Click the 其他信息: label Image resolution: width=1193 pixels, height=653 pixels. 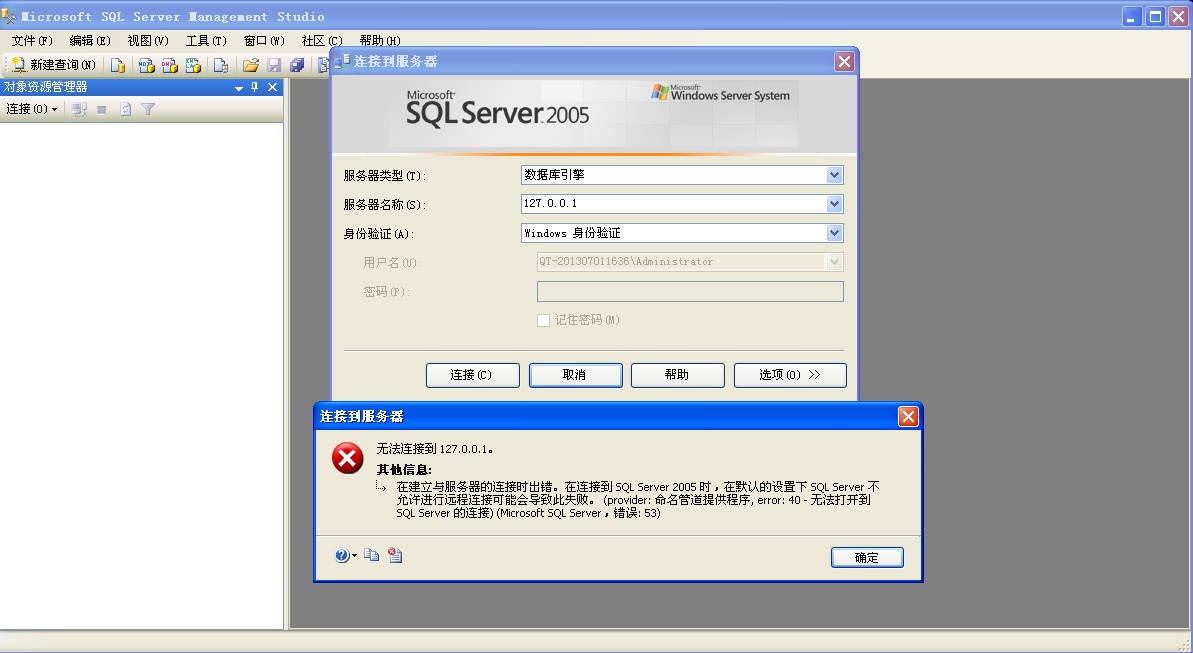click(x=404, y=470)
